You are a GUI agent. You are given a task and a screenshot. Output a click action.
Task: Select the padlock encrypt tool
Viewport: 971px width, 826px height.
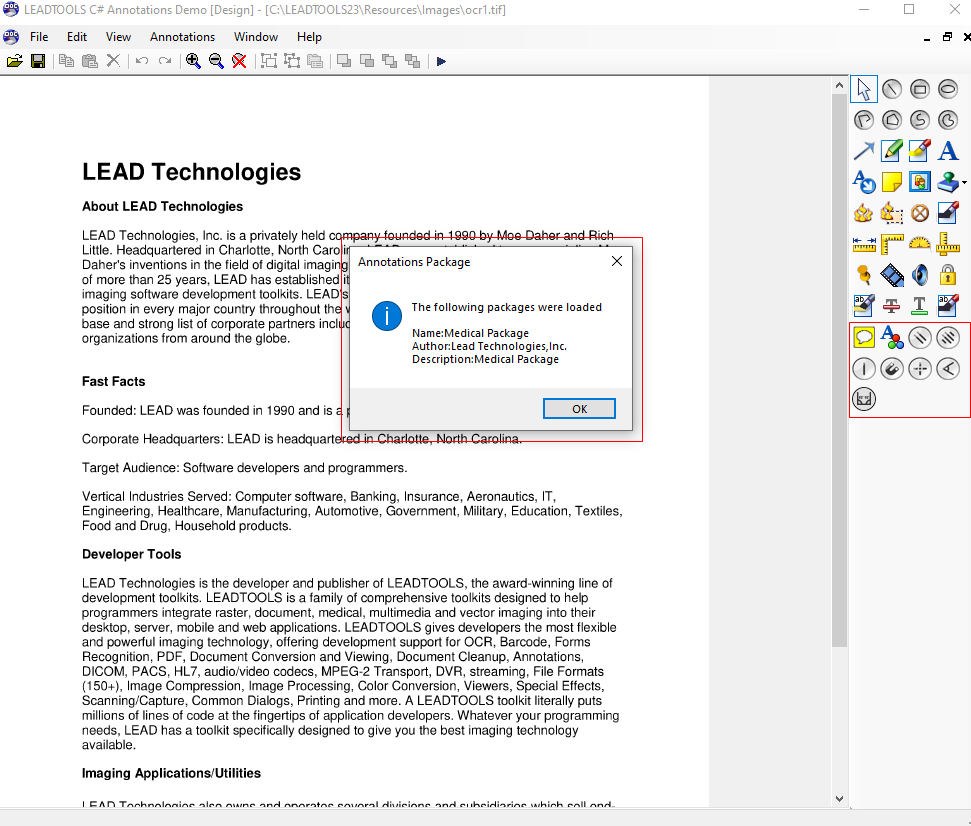pyautogui.click(x=947, y=275)
